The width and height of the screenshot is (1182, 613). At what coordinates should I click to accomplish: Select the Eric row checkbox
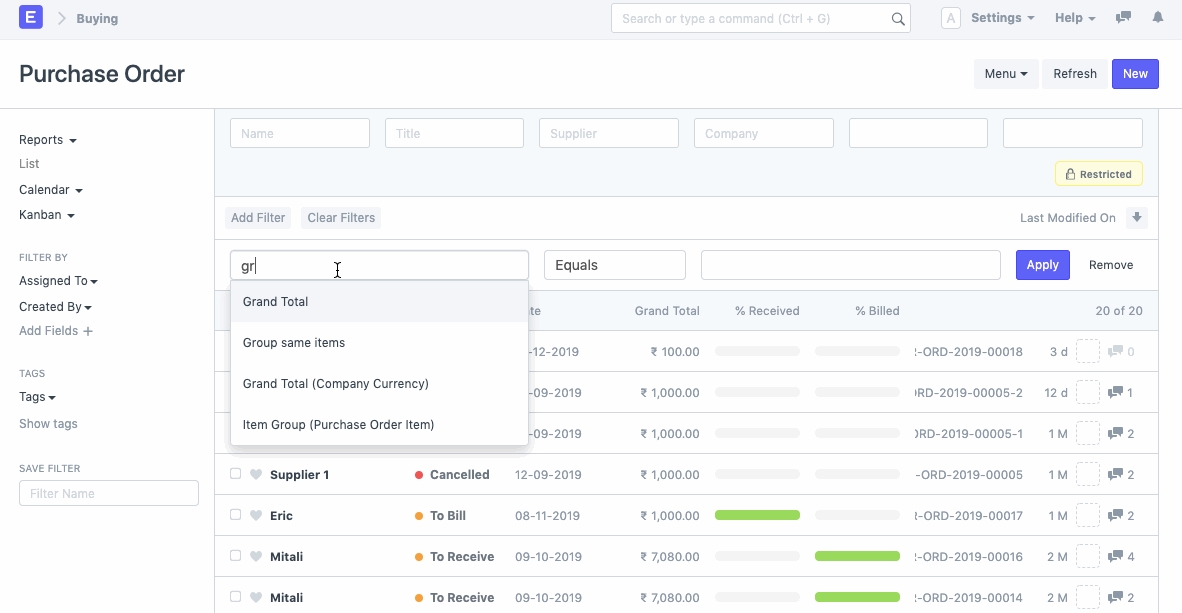pos(236,515)
